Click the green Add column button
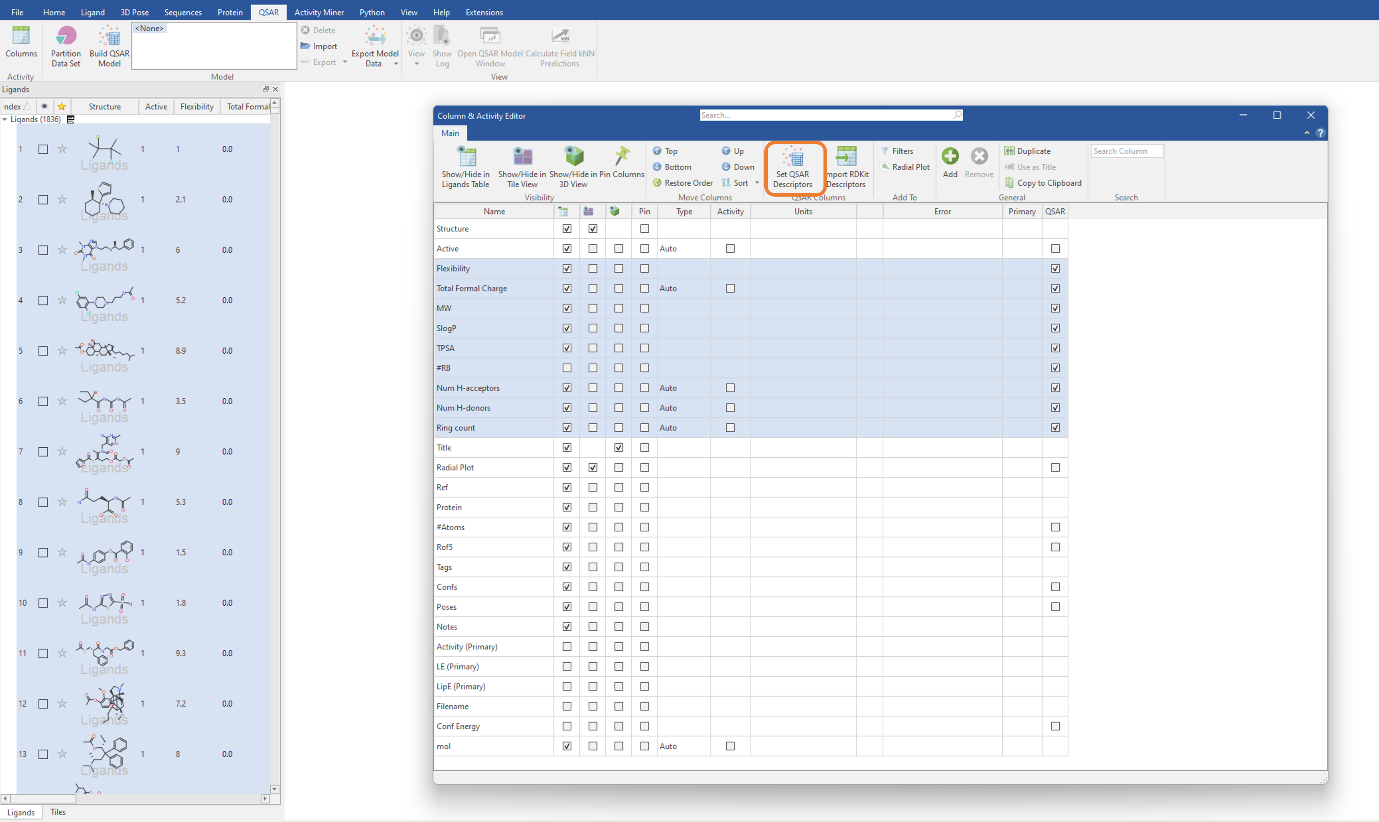The image size is (1379, 822). tap(950, 163)
